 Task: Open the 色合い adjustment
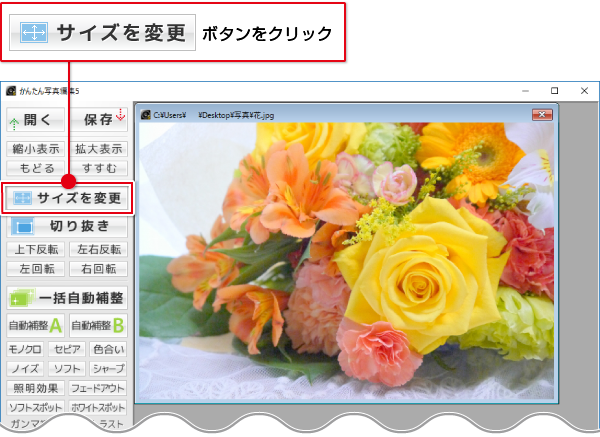(x=109, y=349)
